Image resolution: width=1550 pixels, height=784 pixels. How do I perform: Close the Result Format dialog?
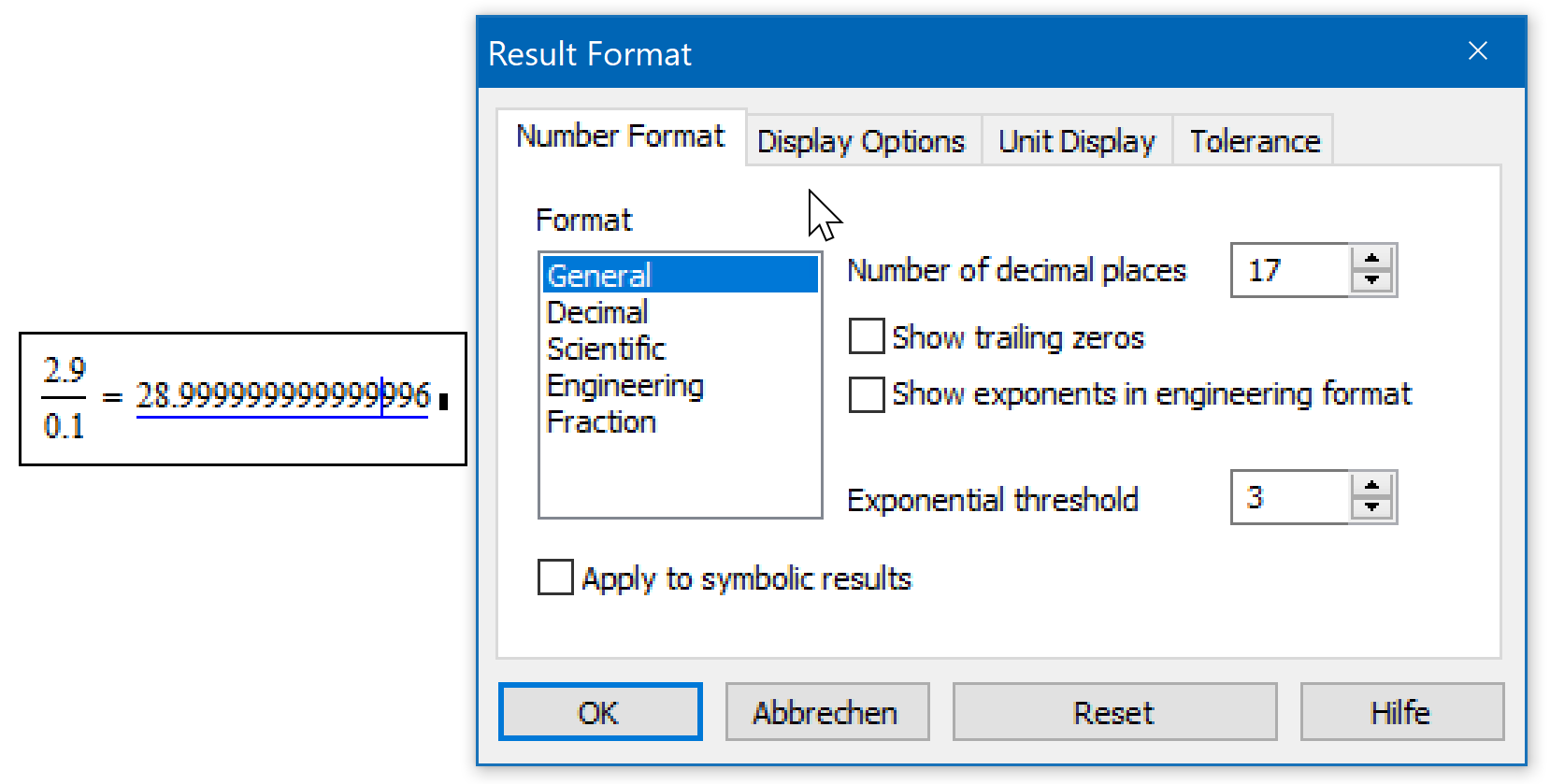(x=1478, y=51)
